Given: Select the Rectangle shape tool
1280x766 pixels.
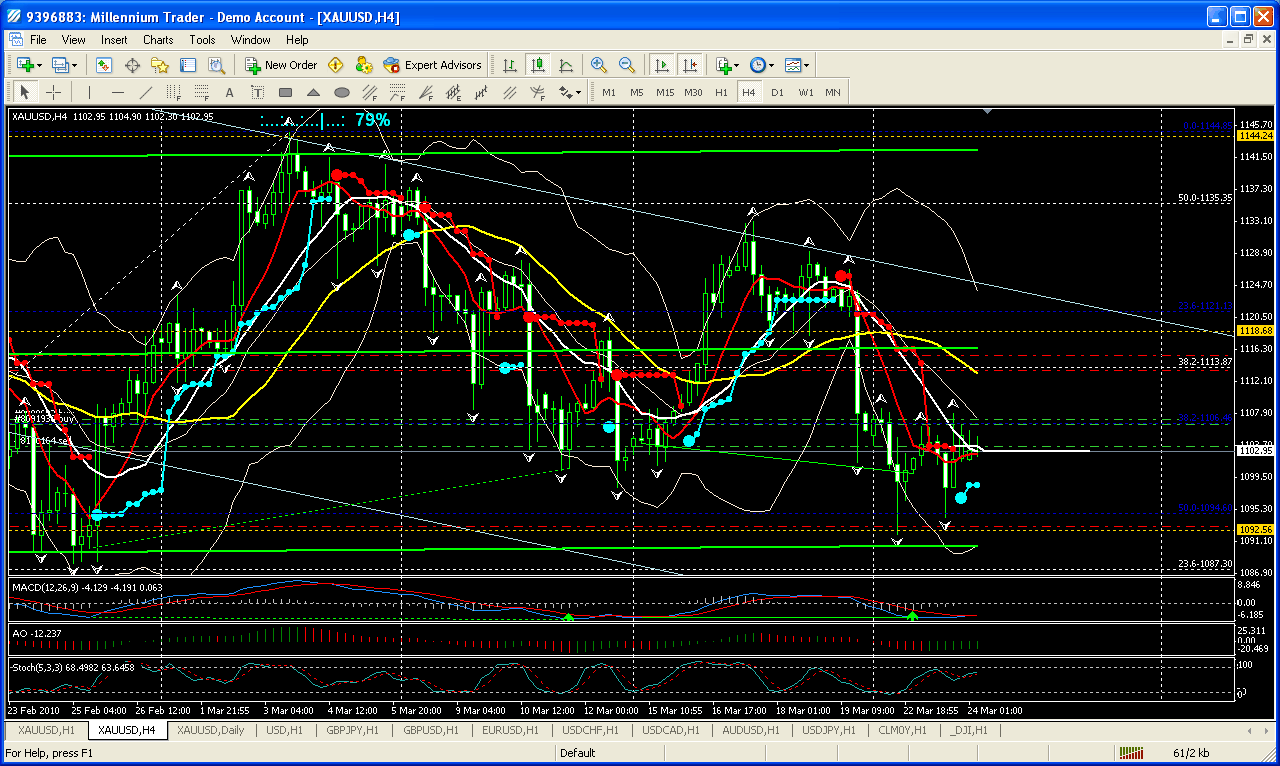Looking at the screenshot, I should point(285,92).
